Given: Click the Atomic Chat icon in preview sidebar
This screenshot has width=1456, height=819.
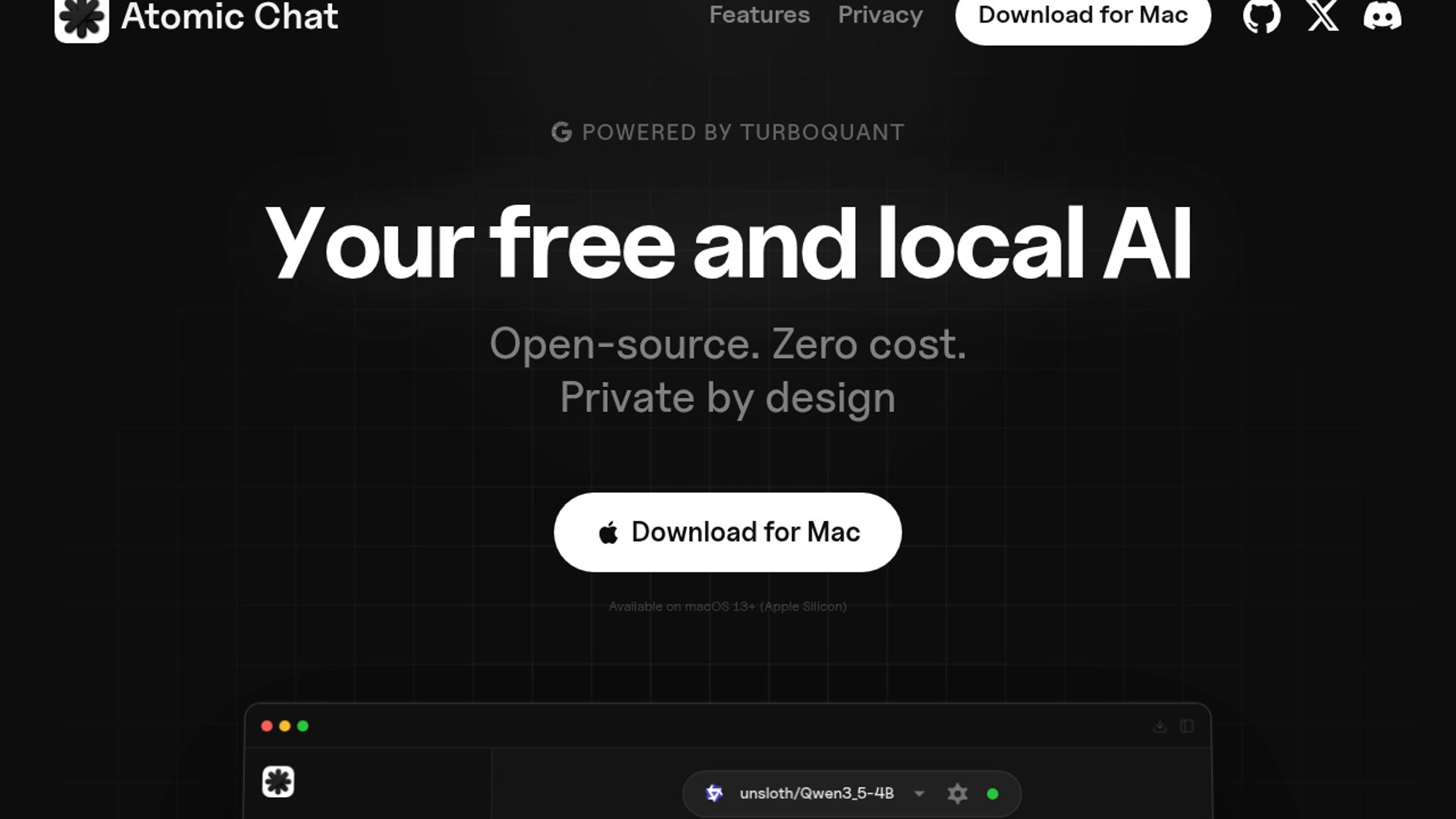Looking at the screenshot, I should [x=278, y=782].
